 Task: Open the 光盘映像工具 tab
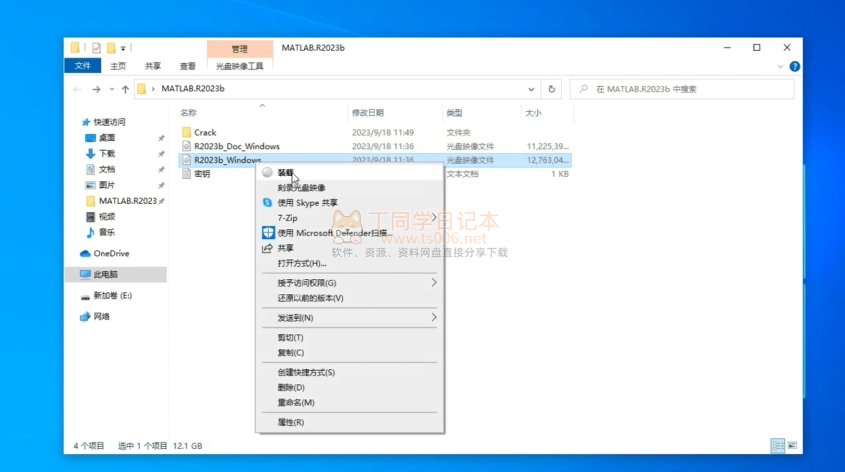click(240, 66)
